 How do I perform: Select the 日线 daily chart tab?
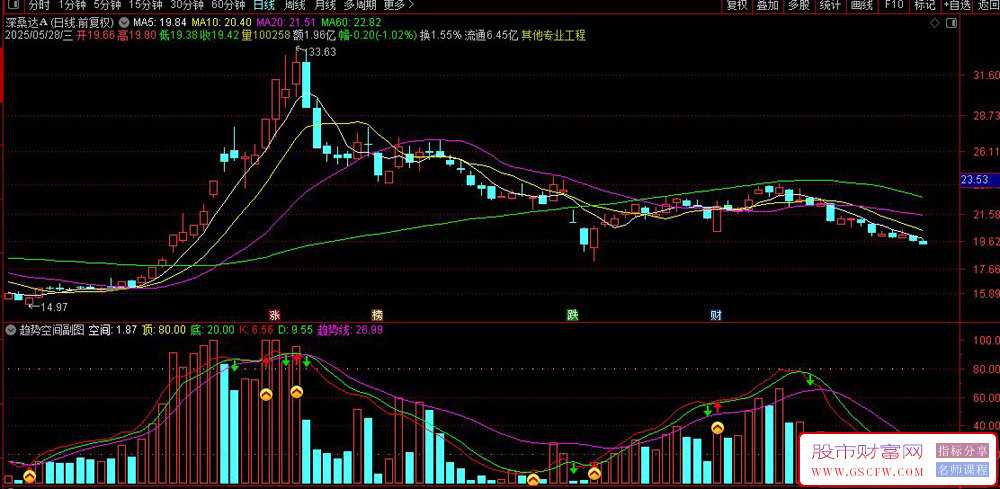click(263, 6)
